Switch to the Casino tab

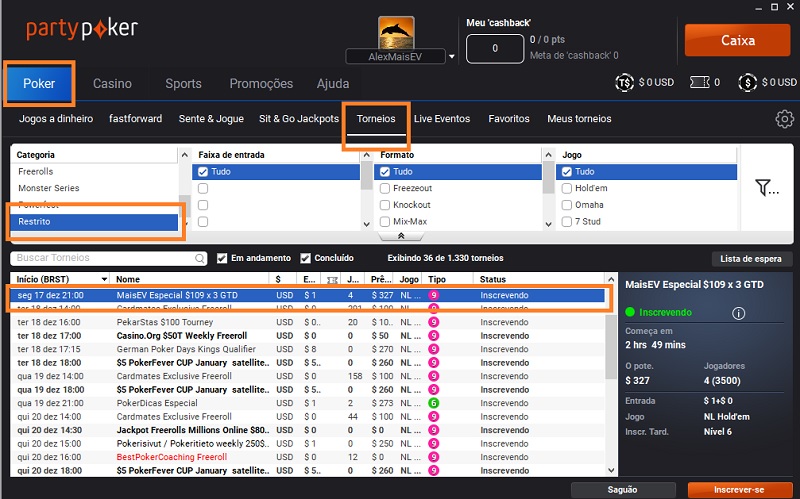[x=112, y=84]
